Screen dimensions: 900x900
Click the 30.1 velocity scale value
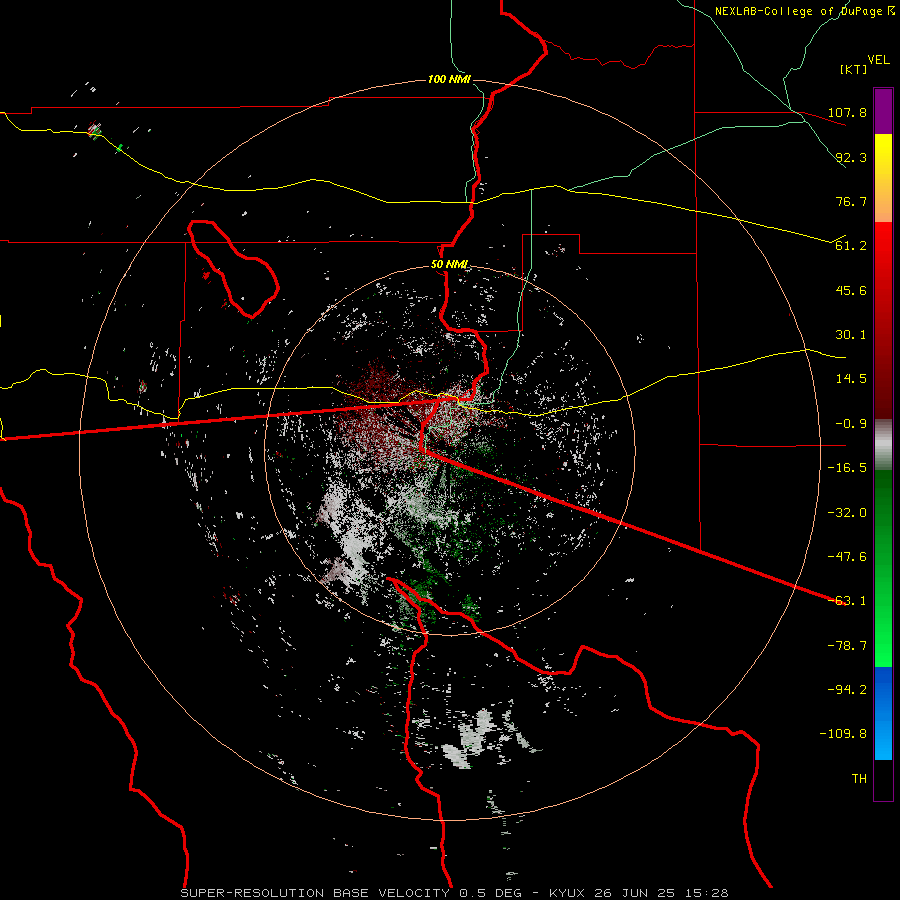[x=851, y=335]
